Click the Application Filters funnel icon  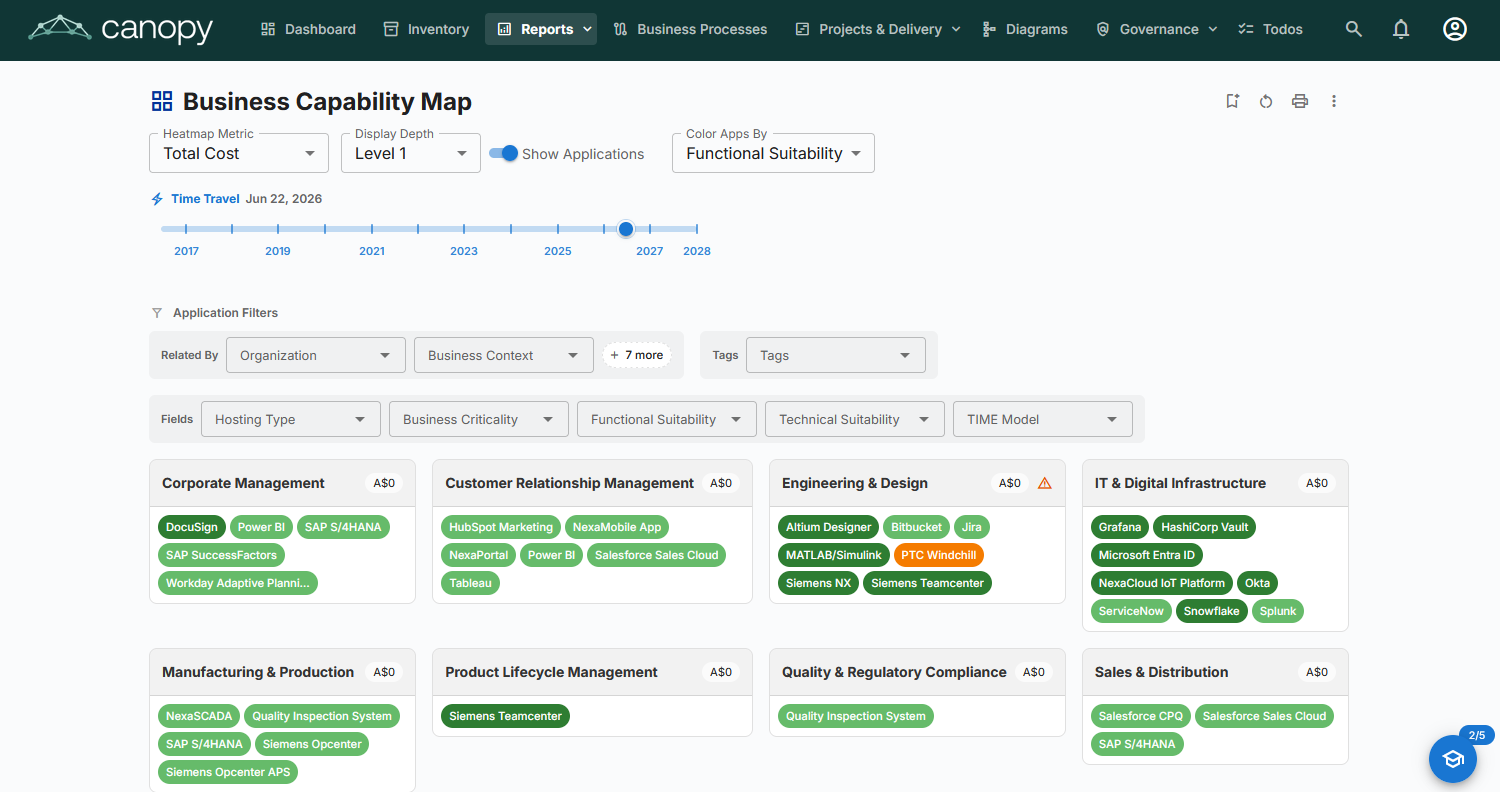pyautogui.click(x=157, y=313)
